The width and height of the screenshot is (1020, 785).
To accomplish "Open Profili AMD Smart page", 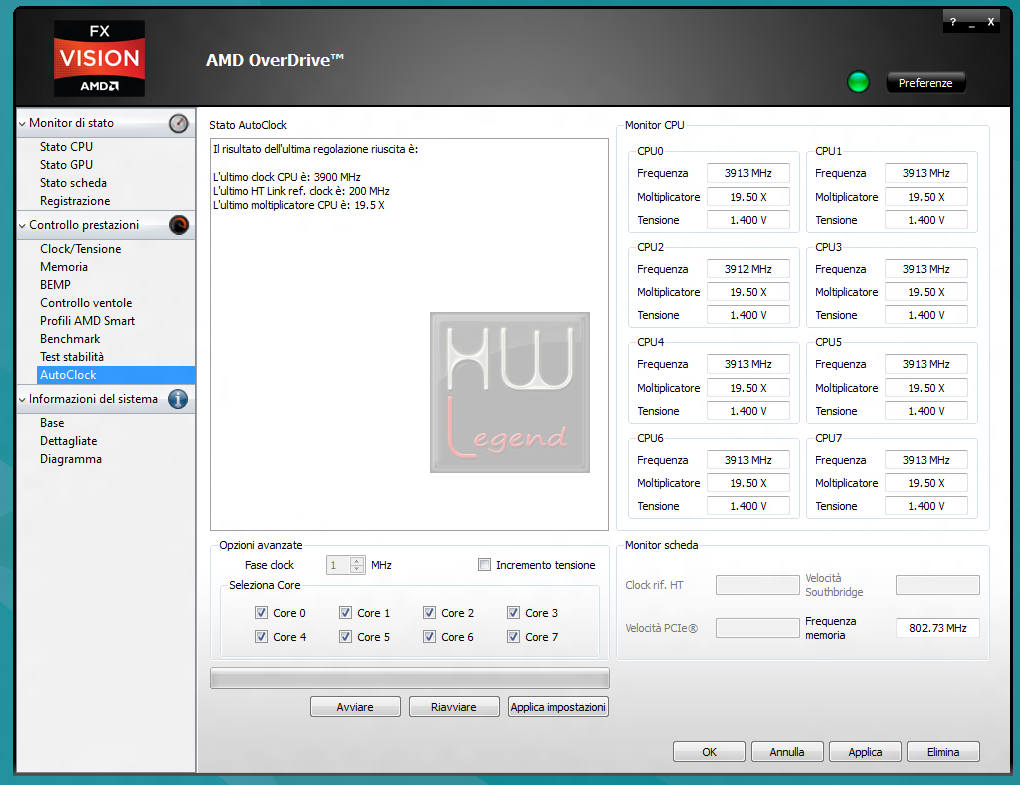I will point(87,321).
